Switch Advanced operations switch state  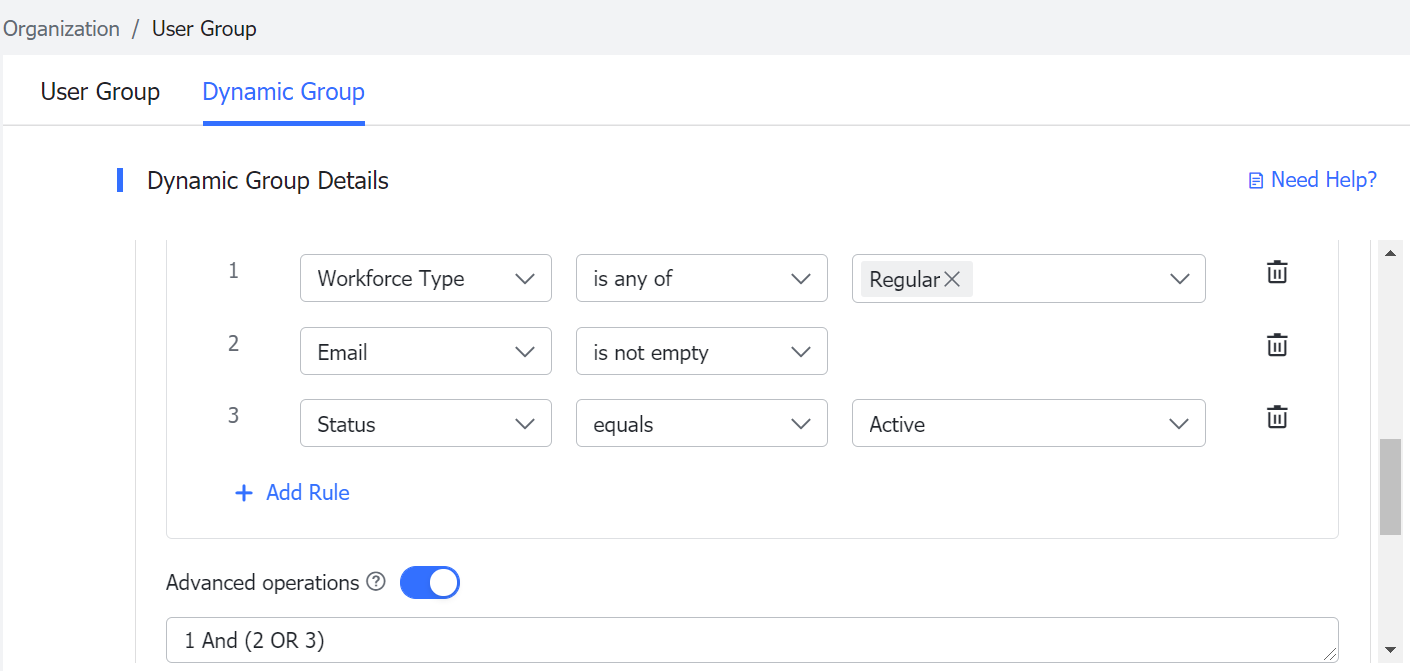pyautogui.click(x=430, y=582)
